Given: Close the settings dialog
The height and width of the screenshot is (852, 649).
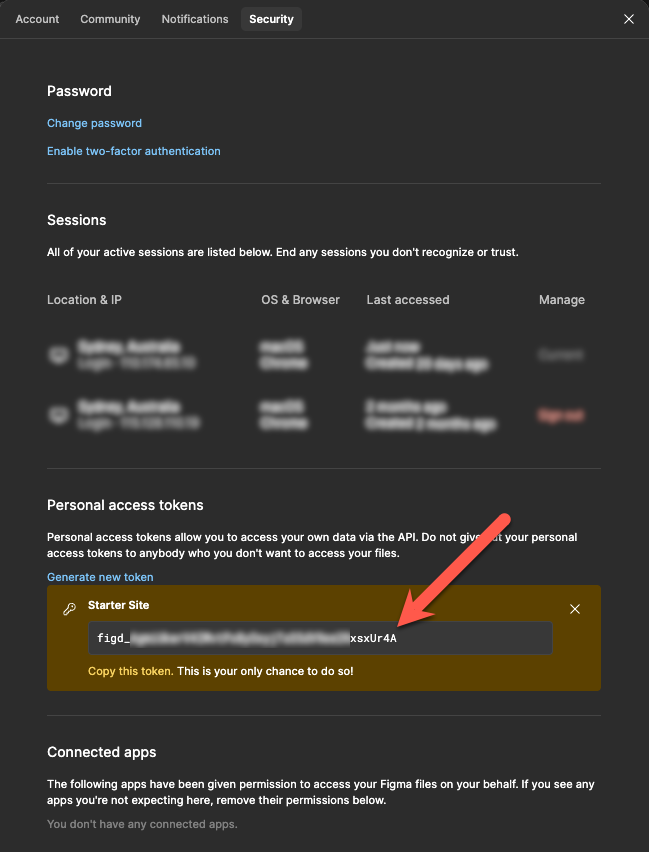Looking at the screenshot, I should coord(628,18).
